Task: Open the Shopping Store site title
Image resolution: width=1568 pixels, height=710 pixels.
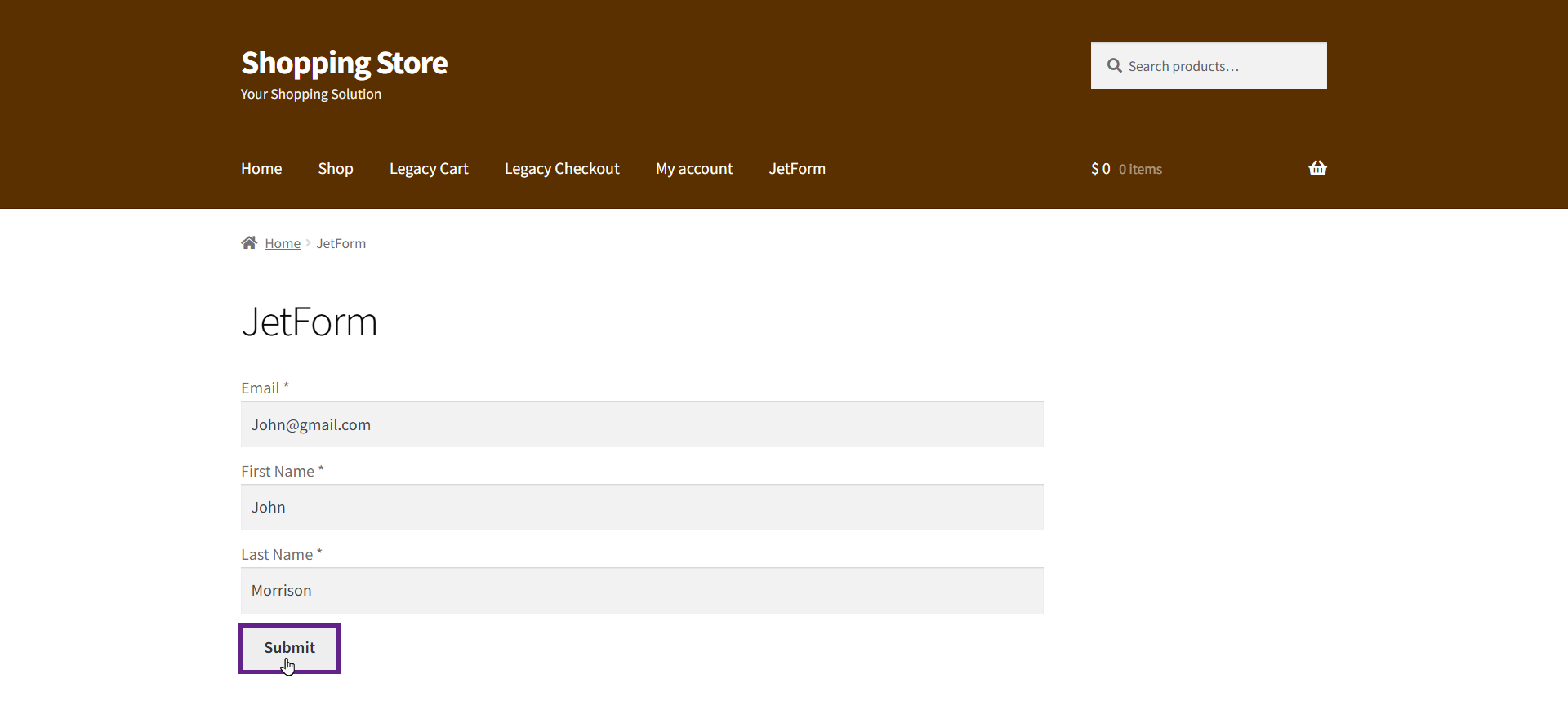Action: (344, 63)
